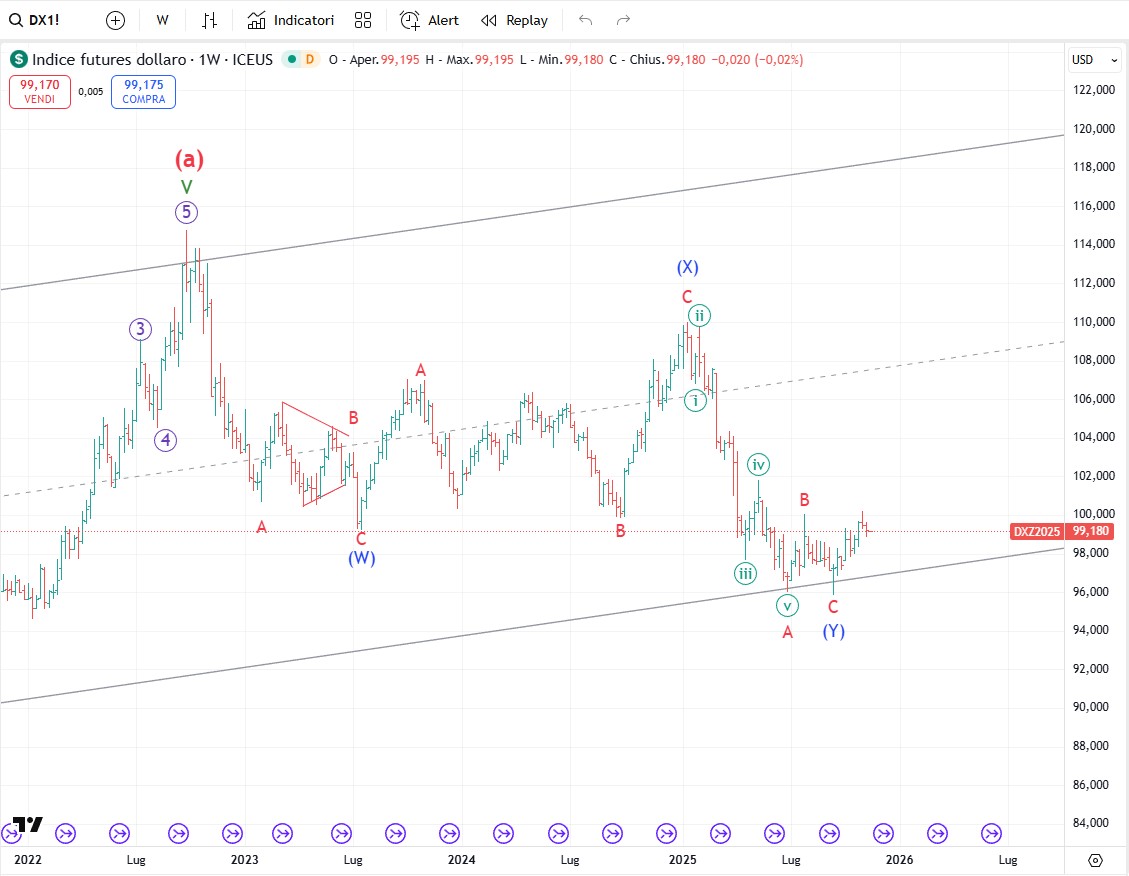Click the DXZ2025 price label on the axis
The image size is (1129, 876).
[1037, 532]
